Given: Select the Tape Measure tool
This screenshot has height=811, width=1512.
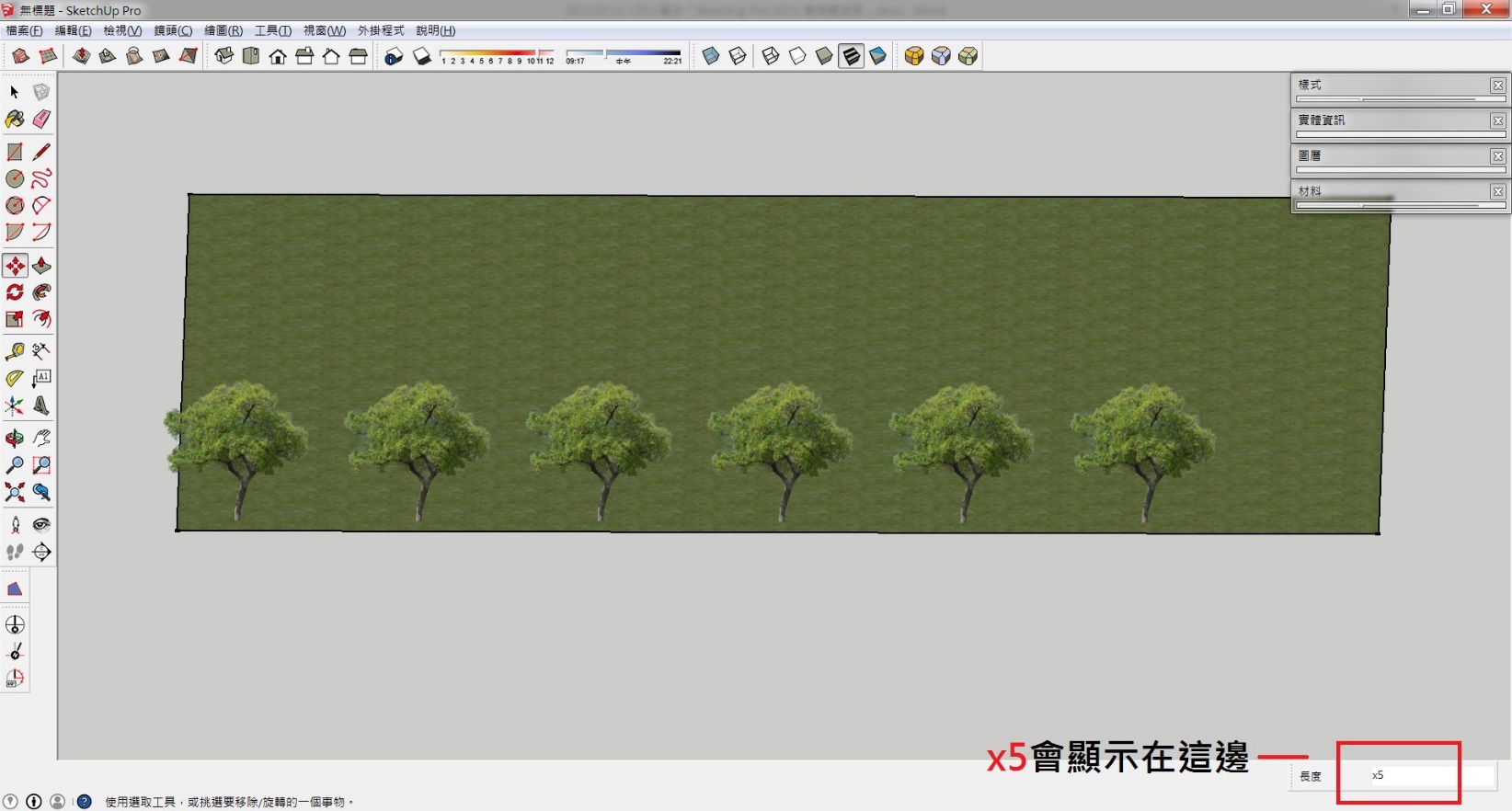Looking at the screenshot, I should pos(15,351).
